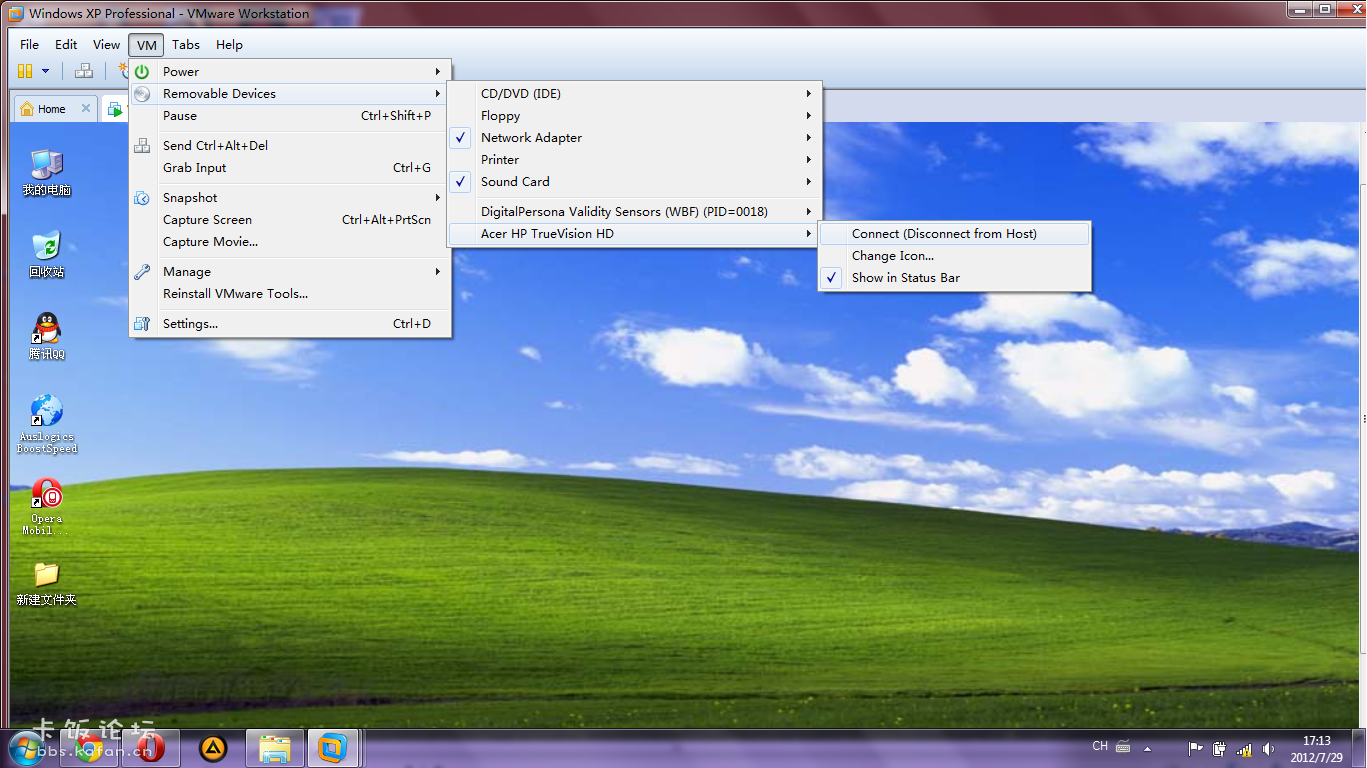Click the VMware Workstation taskbar button
This screenshot has width=1367, height=768.
[x=333, y=748]
